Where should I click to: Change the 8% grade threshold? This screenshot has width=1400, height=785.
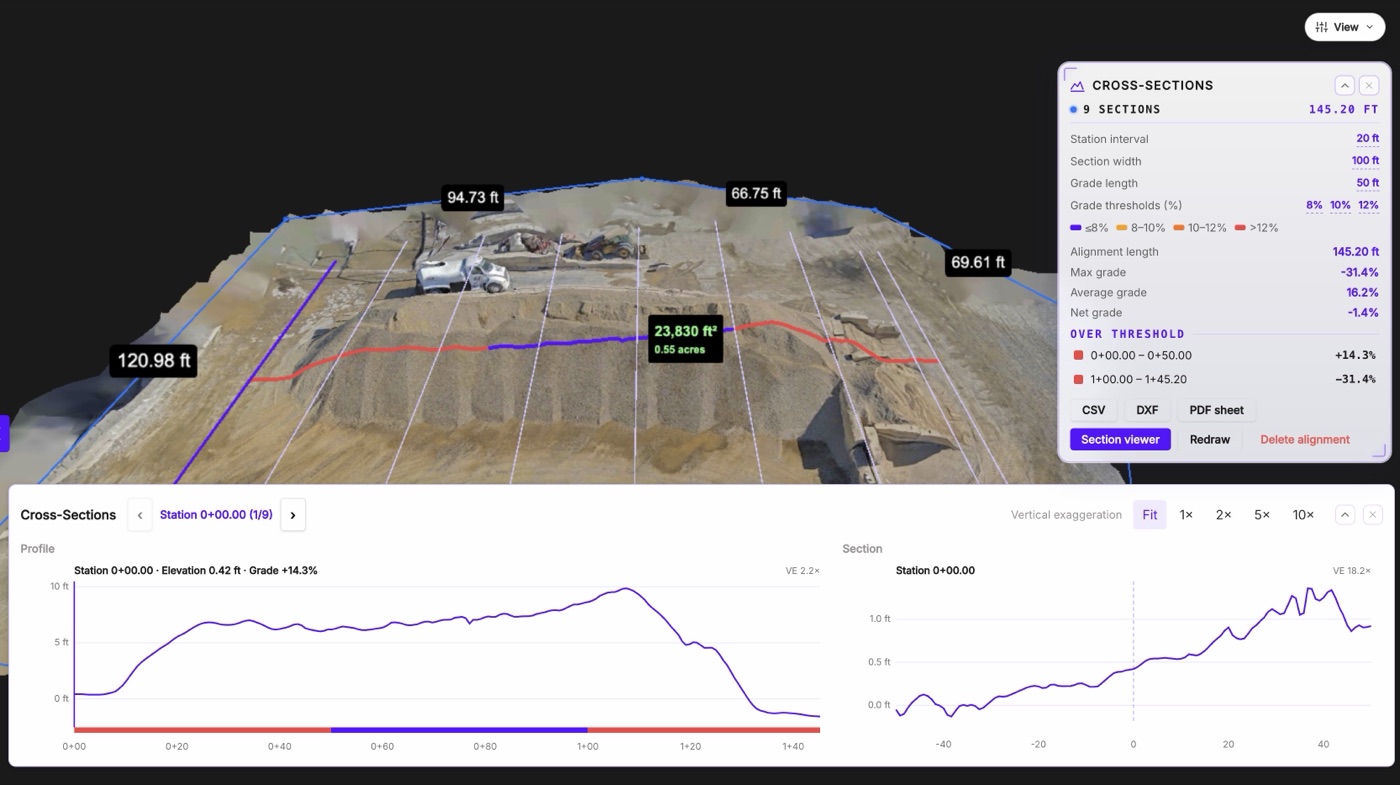(x=1314, y=205)
